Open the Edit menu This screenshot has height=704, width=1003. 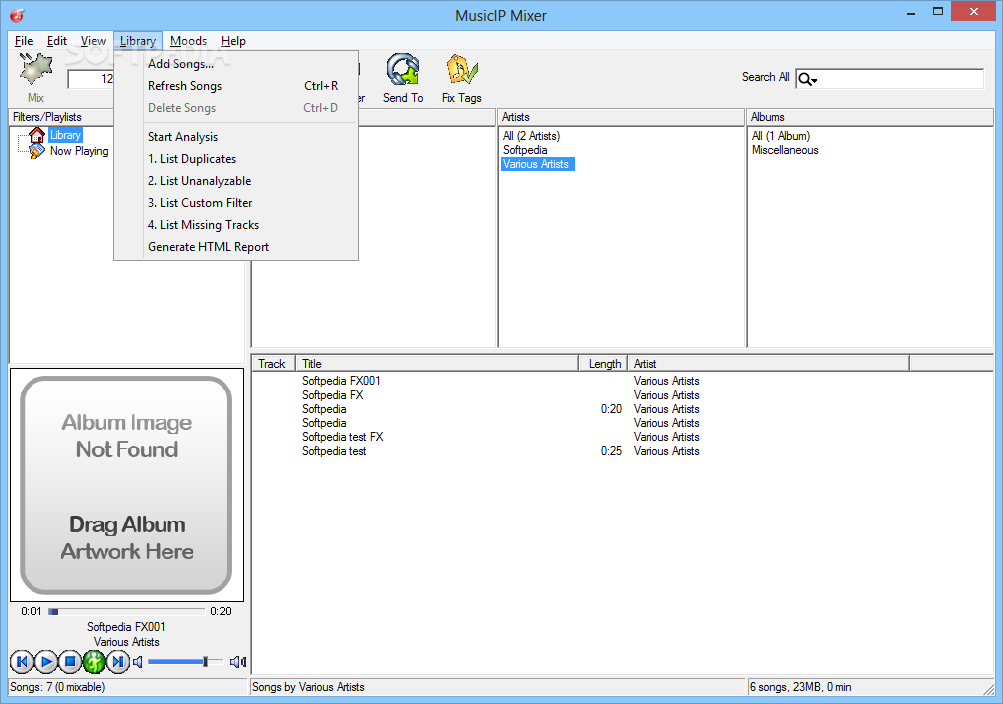click(56, 41)
